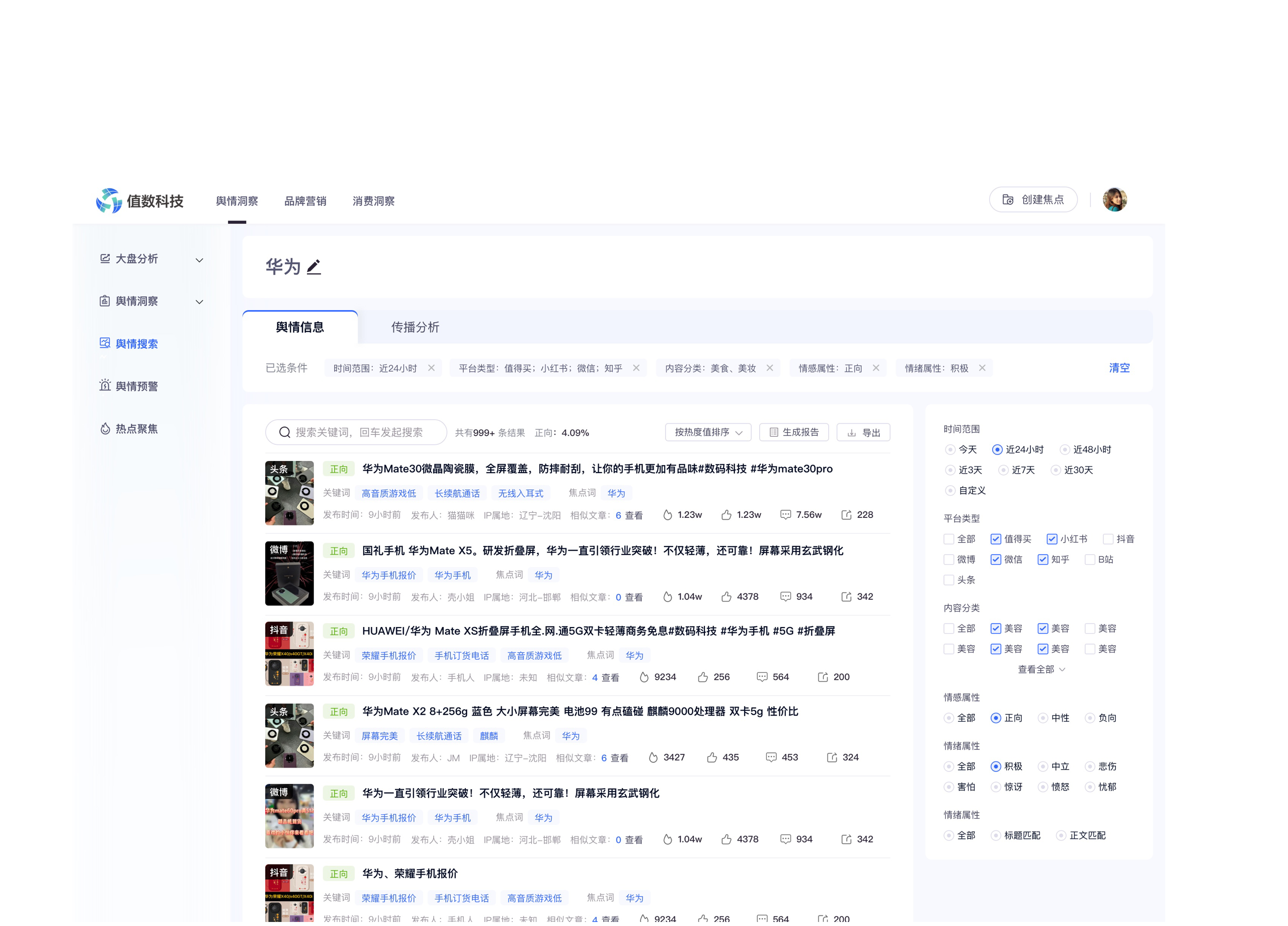Click the keyword search input field
Viewport: 1288px width, 926px height.
coord(356,432)
